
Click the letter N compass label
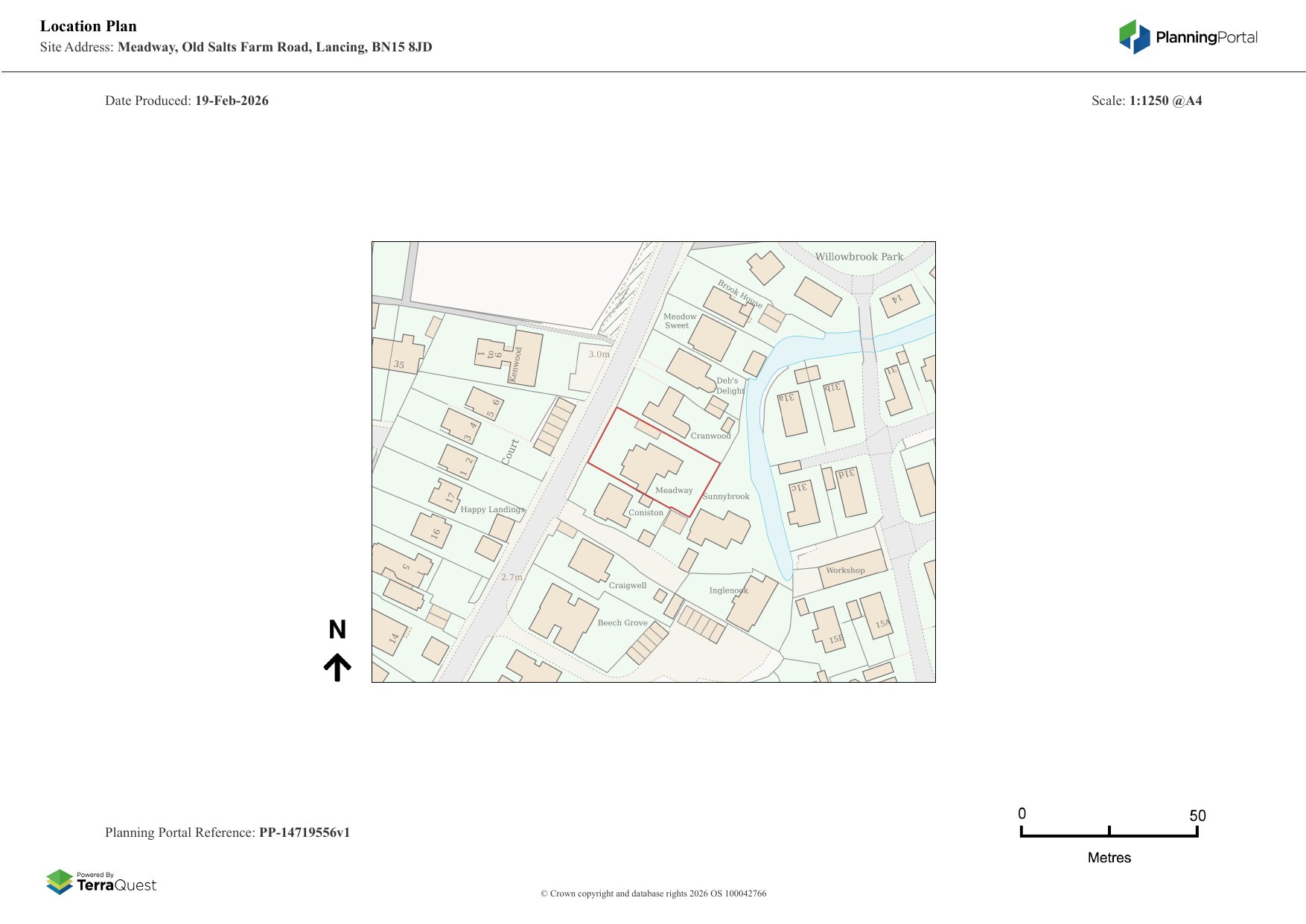(x=337, y=630)
